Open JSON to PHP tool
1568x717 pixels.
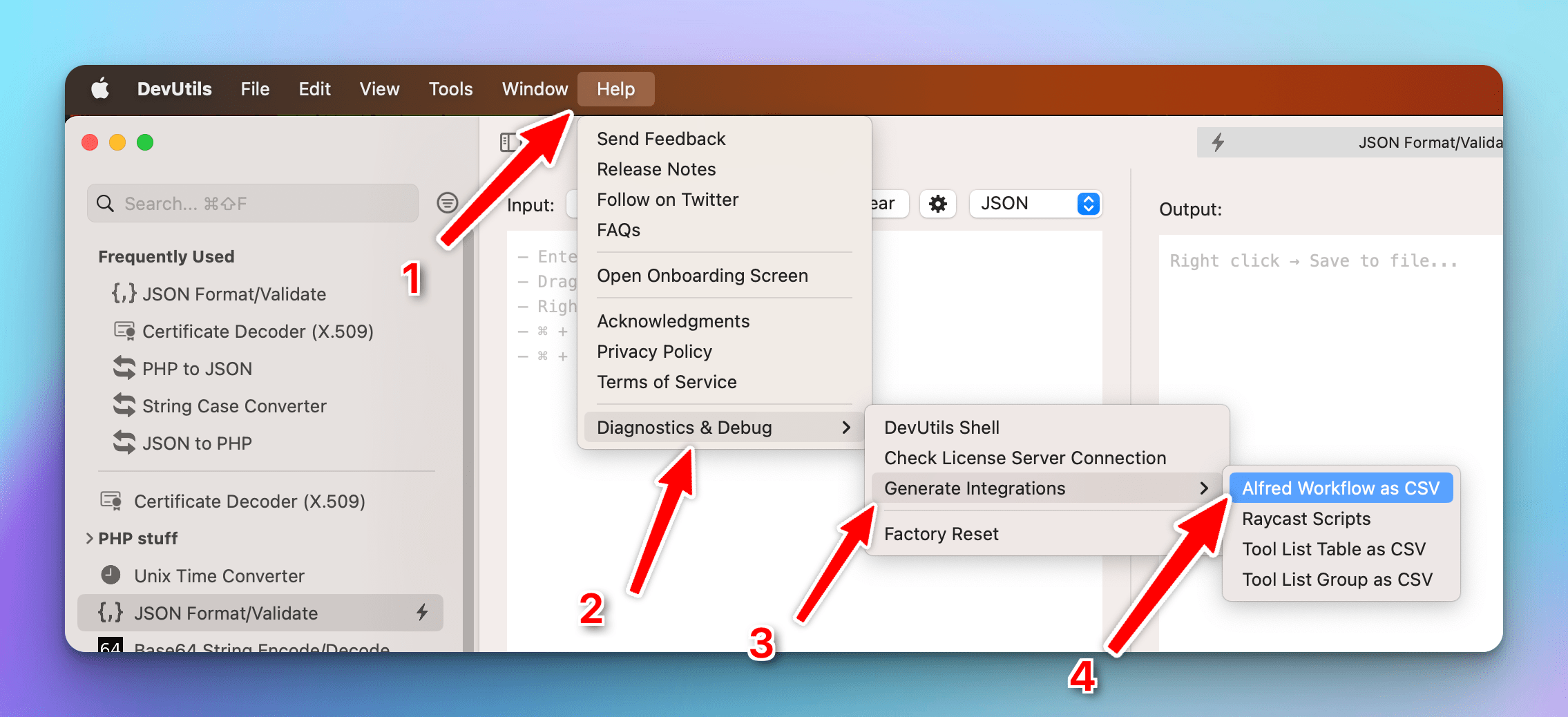pos(197,443)
